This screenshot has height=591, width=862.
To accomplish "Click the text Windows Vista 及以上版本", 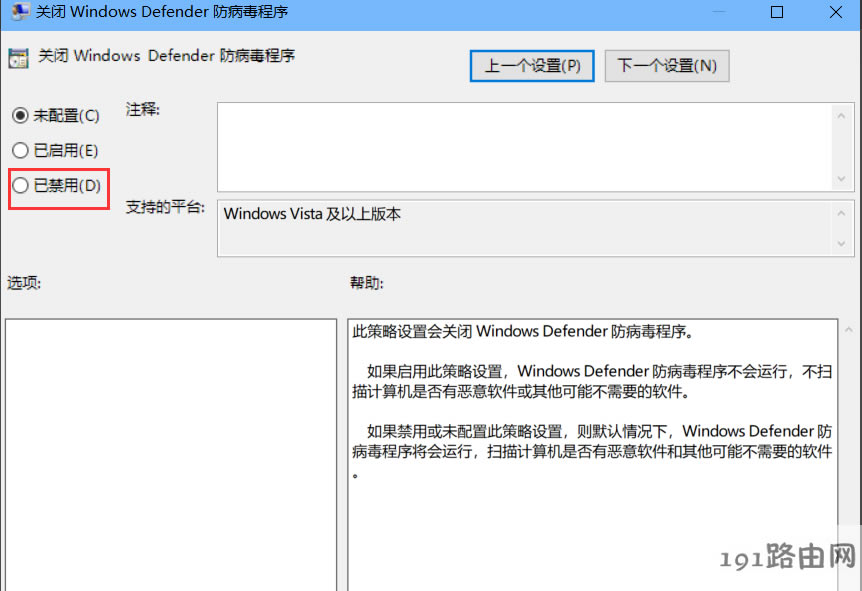I will point(312,214).
